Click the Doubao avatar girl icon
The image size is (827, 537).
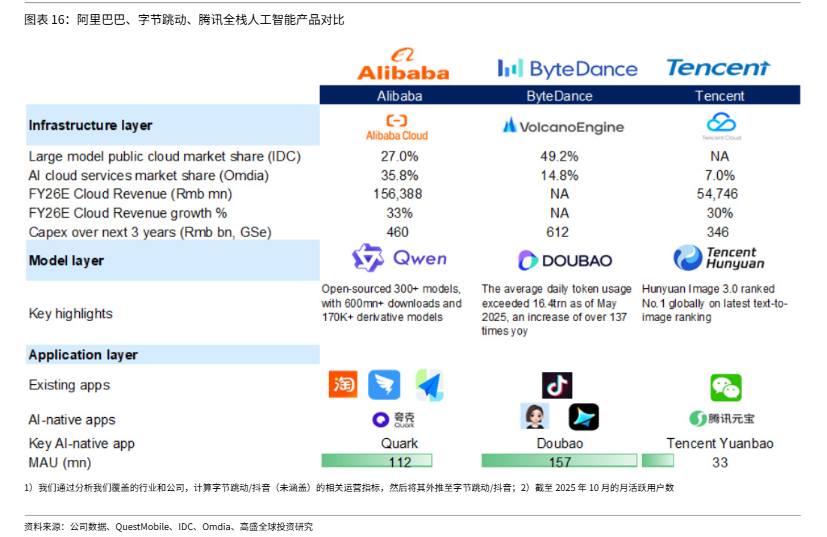(535, 417)
